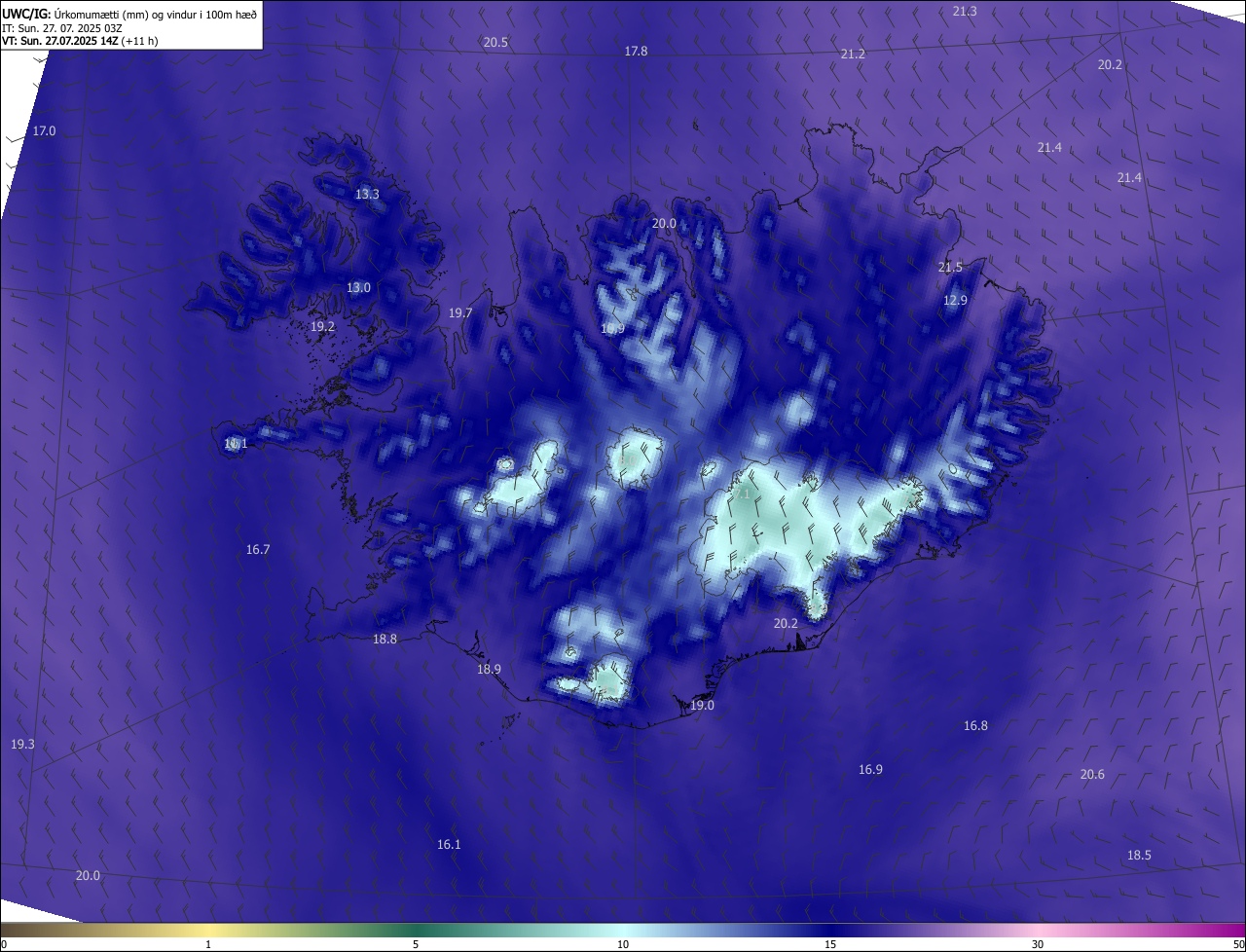This screenshot has width=1246, height=952.
Task: Click the legend tick label '0'
Action: click(x=4, y=944)
